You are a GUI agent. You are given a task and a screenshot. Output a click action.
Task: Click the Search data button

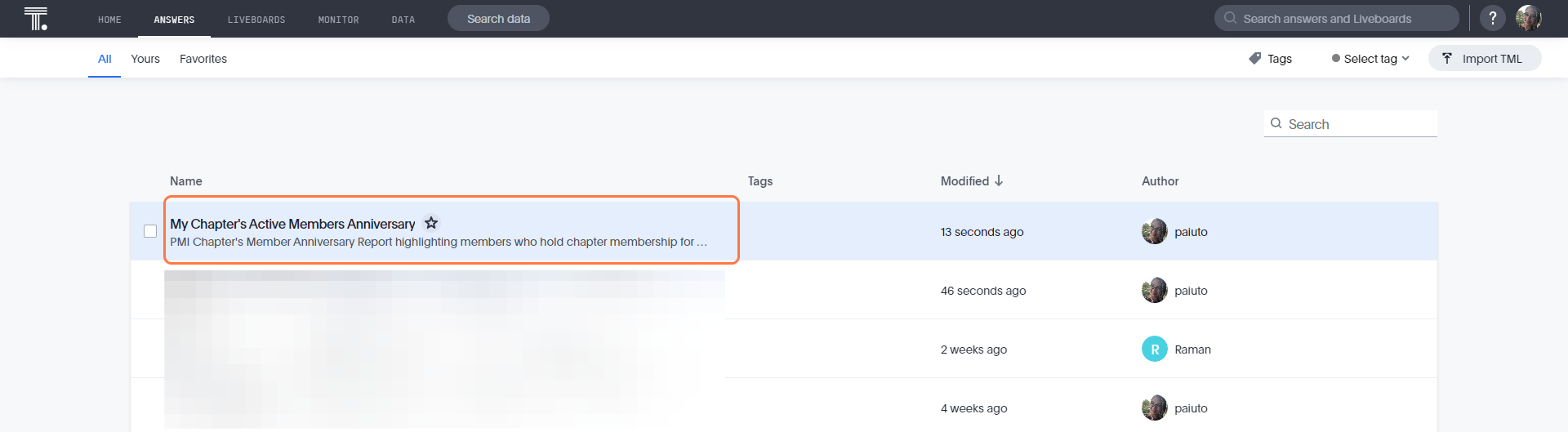tap(498, 18)
